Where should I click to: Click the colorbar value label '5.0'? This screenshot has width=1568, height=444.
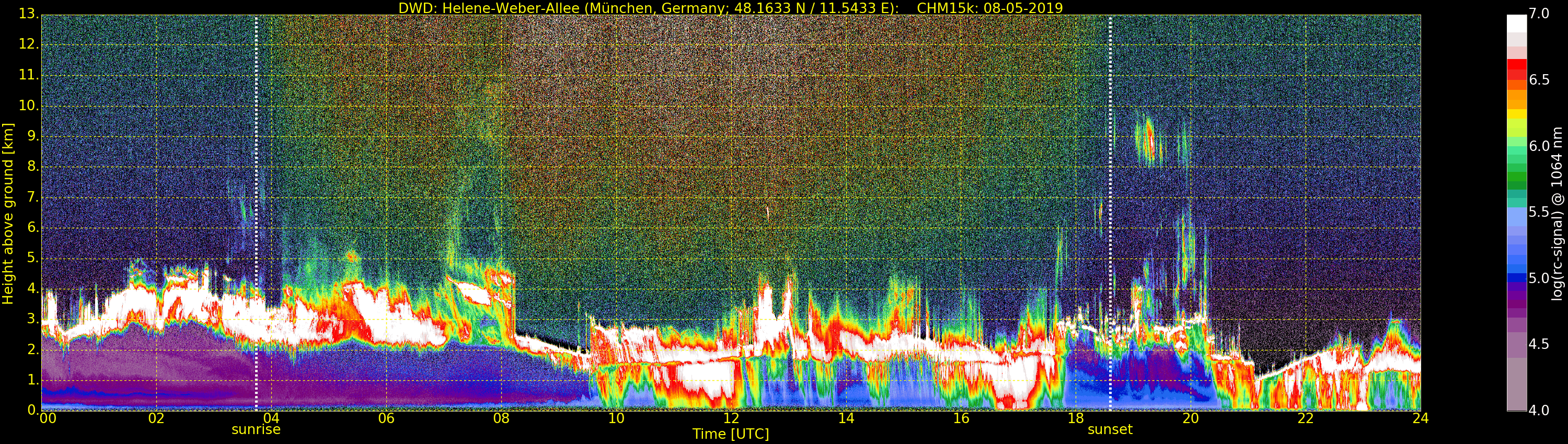(x=1539, y=278)
